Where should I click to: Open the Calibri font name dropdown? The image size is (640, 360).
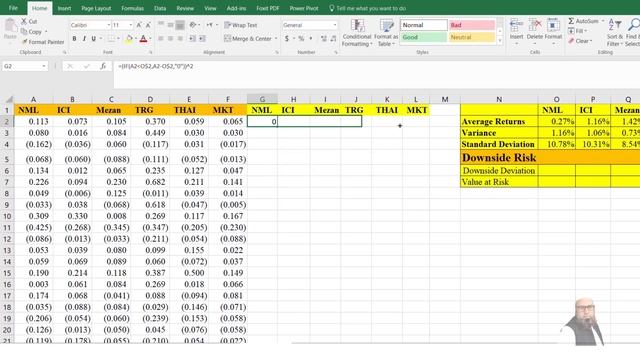click(109, 25)
